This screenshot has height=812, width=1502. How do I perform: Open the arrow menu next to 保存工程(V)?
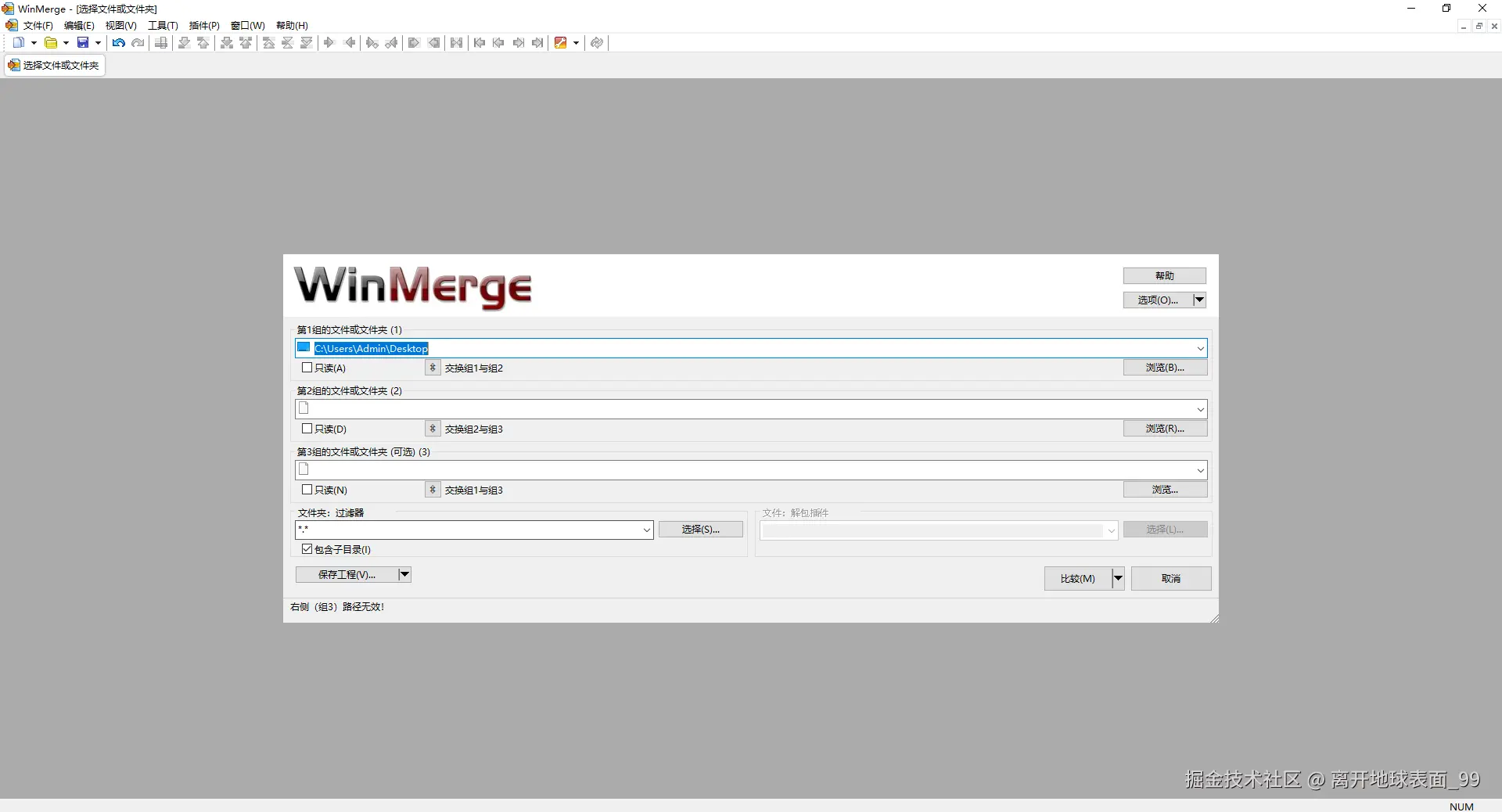click(x=404, y=575)
